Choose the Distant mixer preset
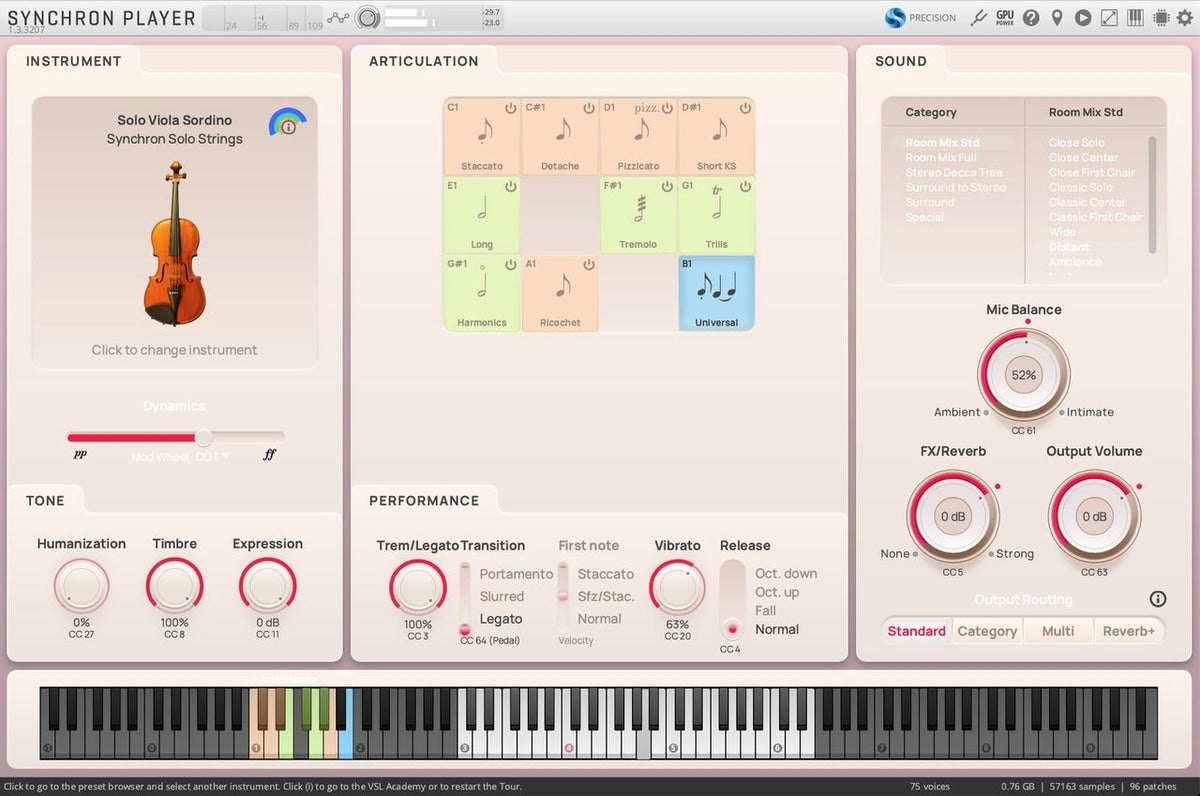The height and width of the screenshot is (796, 1200). (1069, 247)
